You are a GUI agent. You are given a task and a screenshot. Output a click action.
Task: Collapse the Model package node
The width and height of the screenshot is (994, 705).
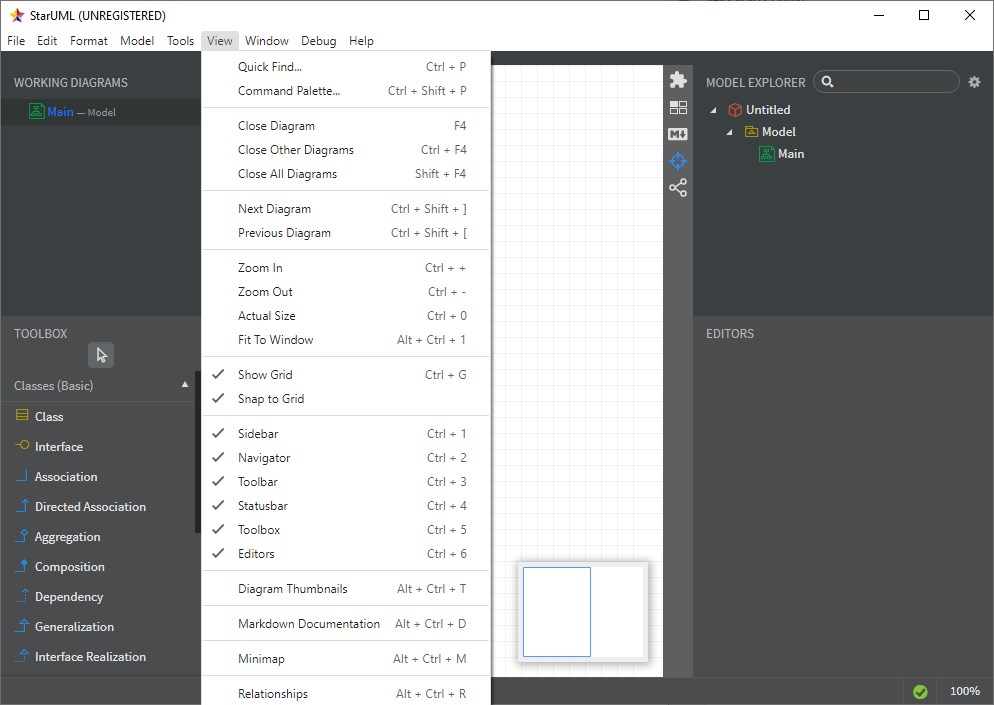(x=730, y=133)
